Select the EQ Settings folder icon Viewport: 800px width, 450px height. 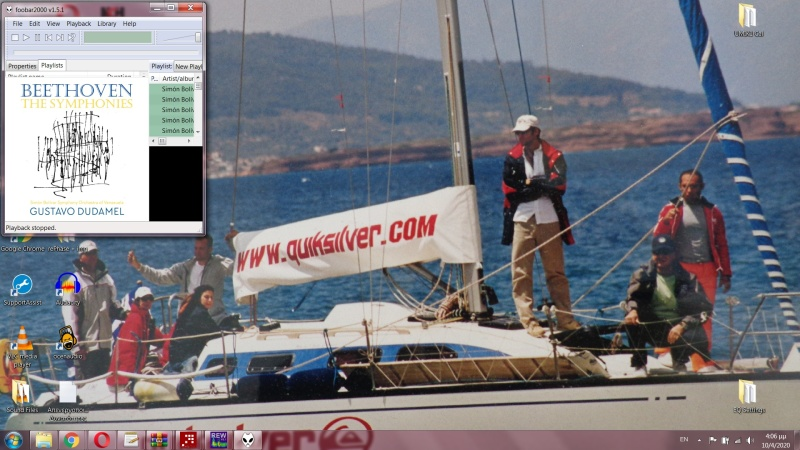[x=748, y=396]
